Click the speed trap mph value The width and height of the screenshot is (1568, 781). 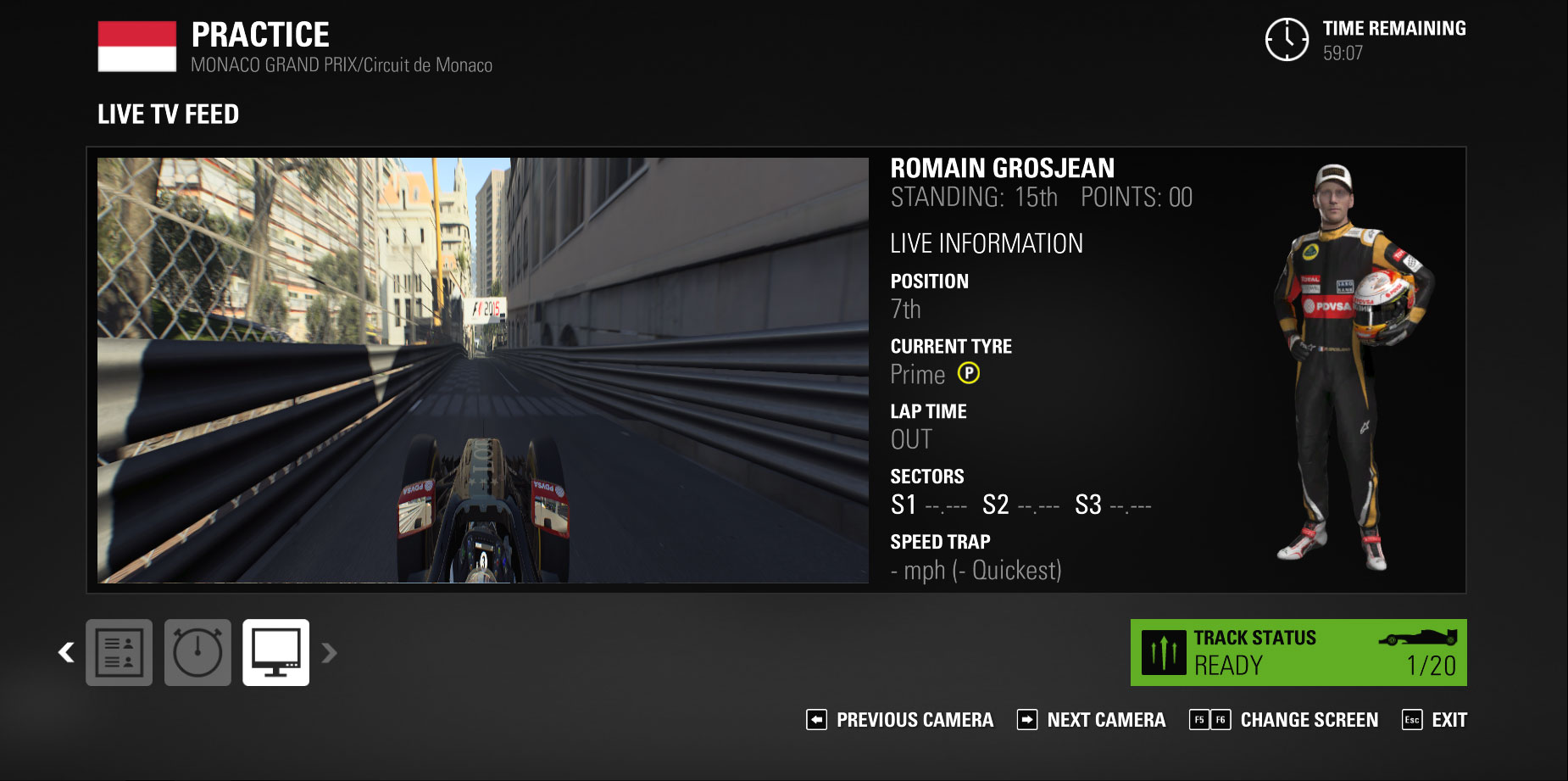point(976,570)
